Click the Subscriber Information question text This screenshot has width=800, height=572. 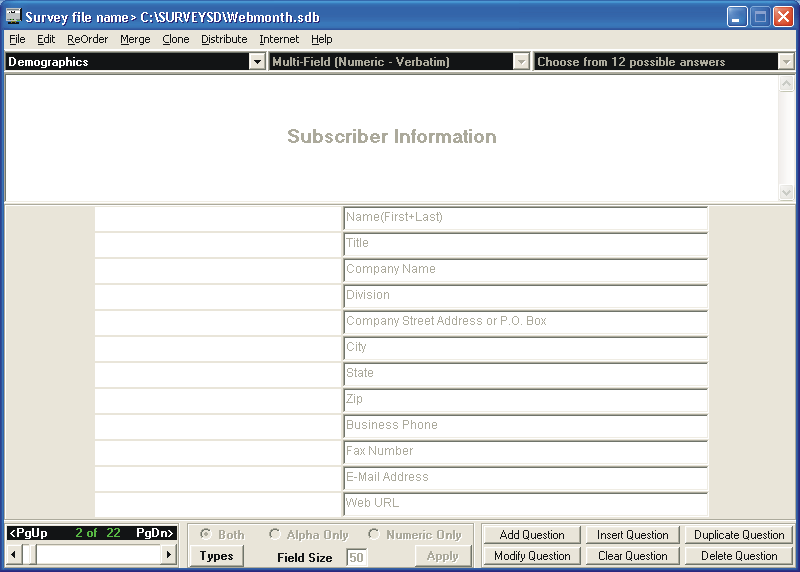tap(391, 137)
